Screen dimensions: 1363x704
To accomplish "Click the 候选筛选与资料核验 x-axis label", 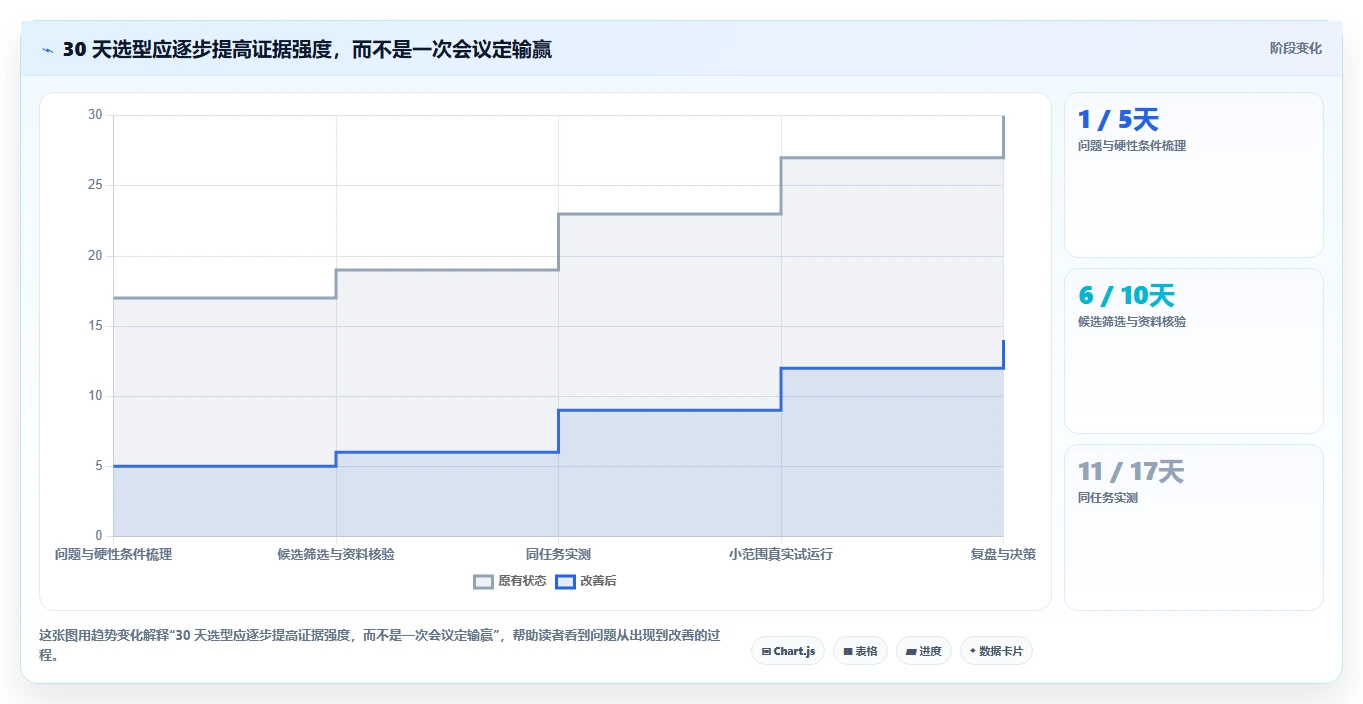I will [336, 554].
